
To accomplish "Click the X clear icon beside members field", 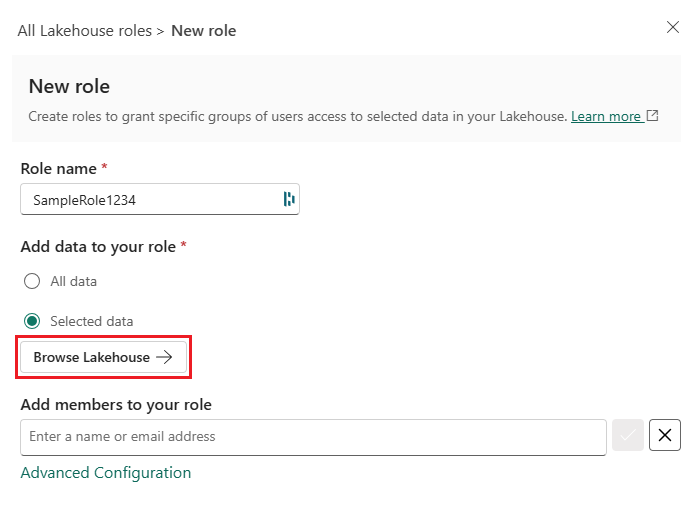I will pos(665,435).
